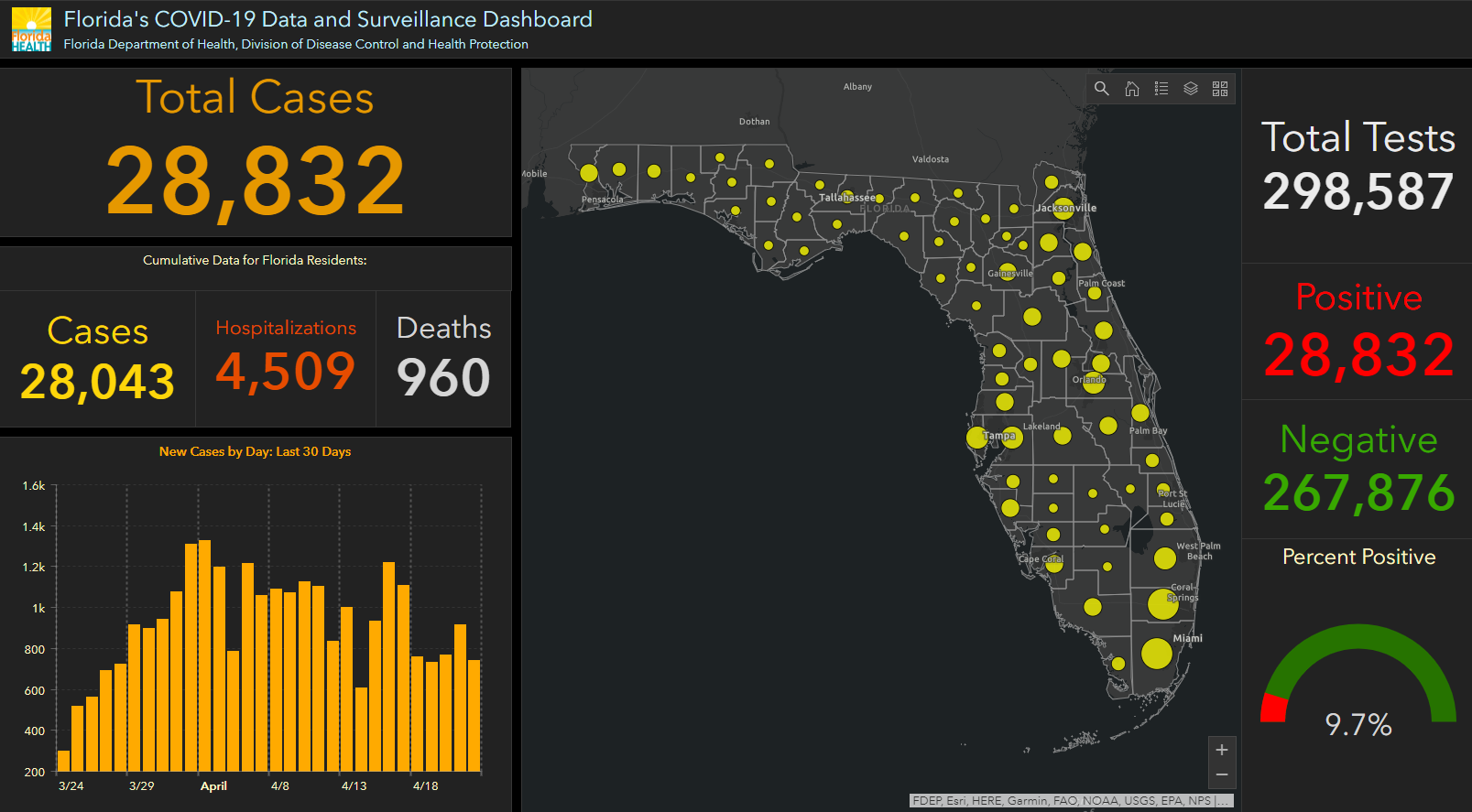Click the Percent Positive heading
Image resolution: width=1472 pixels, height=812 pixels.
[x=1359, y=557]
